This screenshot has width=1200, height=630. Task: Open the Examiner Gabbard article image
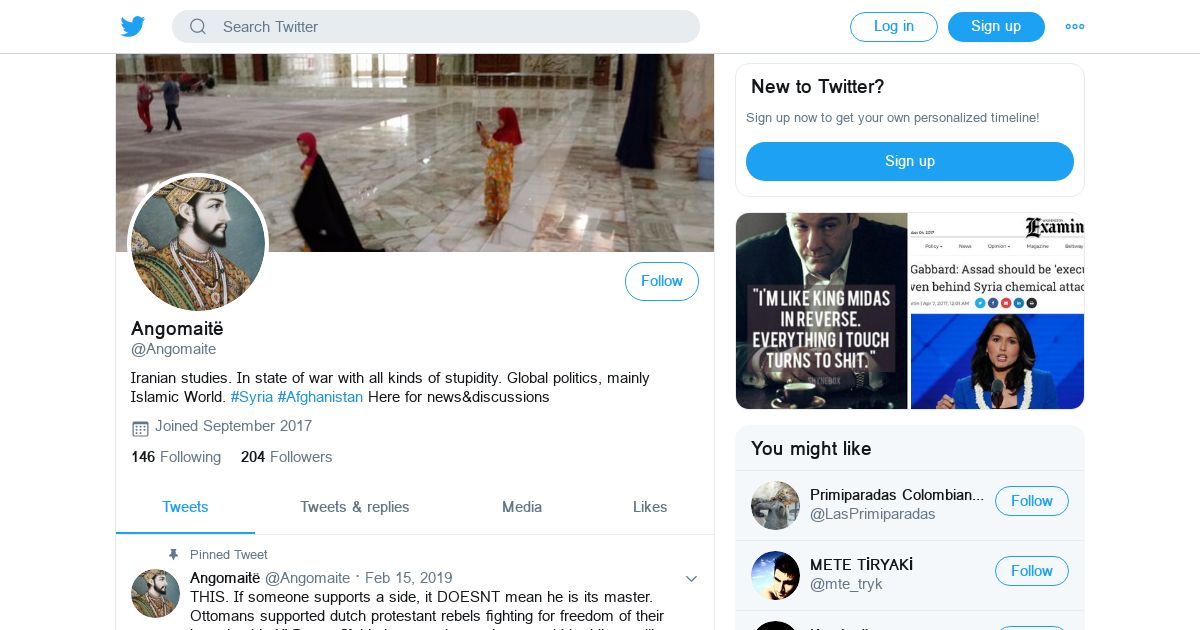point(997,311)
